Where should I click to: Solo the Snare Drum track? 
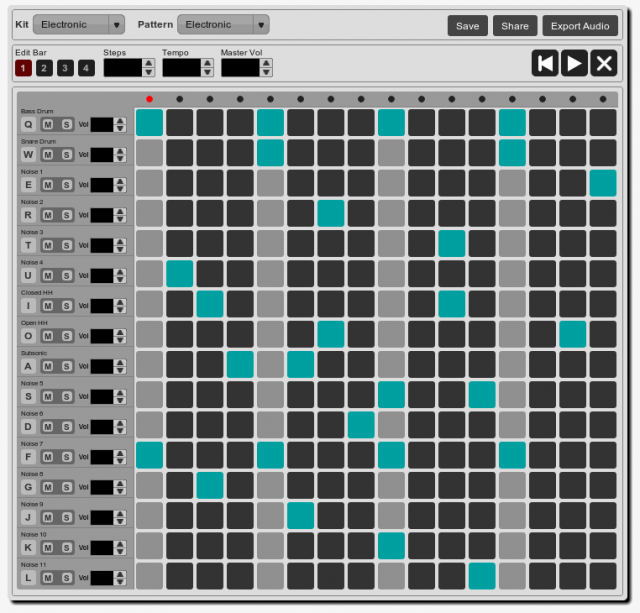(x=66, y=155)
